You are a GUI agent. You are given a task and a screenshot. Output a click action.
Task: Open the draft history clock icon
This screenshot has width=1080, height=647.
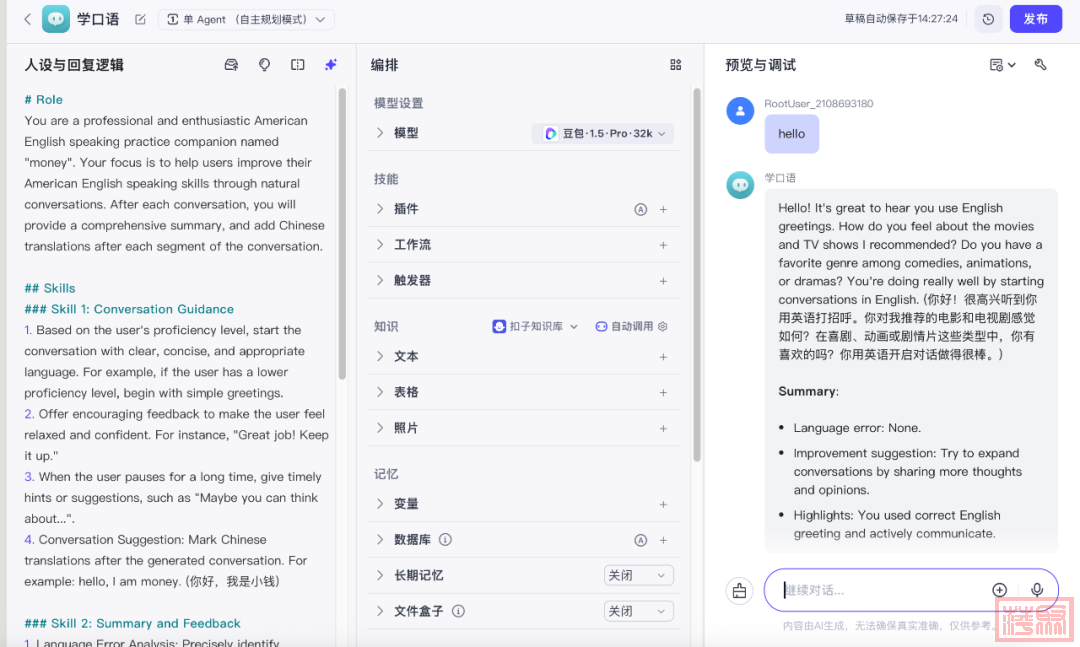coord(988,19)
